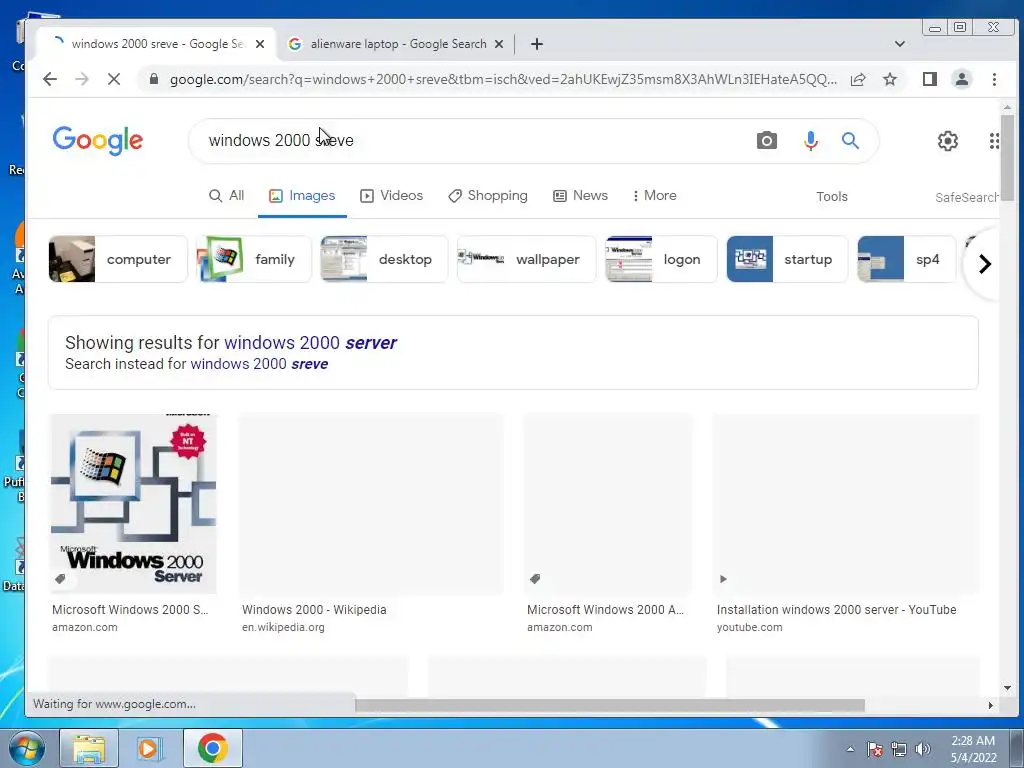Open the Windows Start menu
This screenshot has height=768, width=1024.
tap(26, 748)
